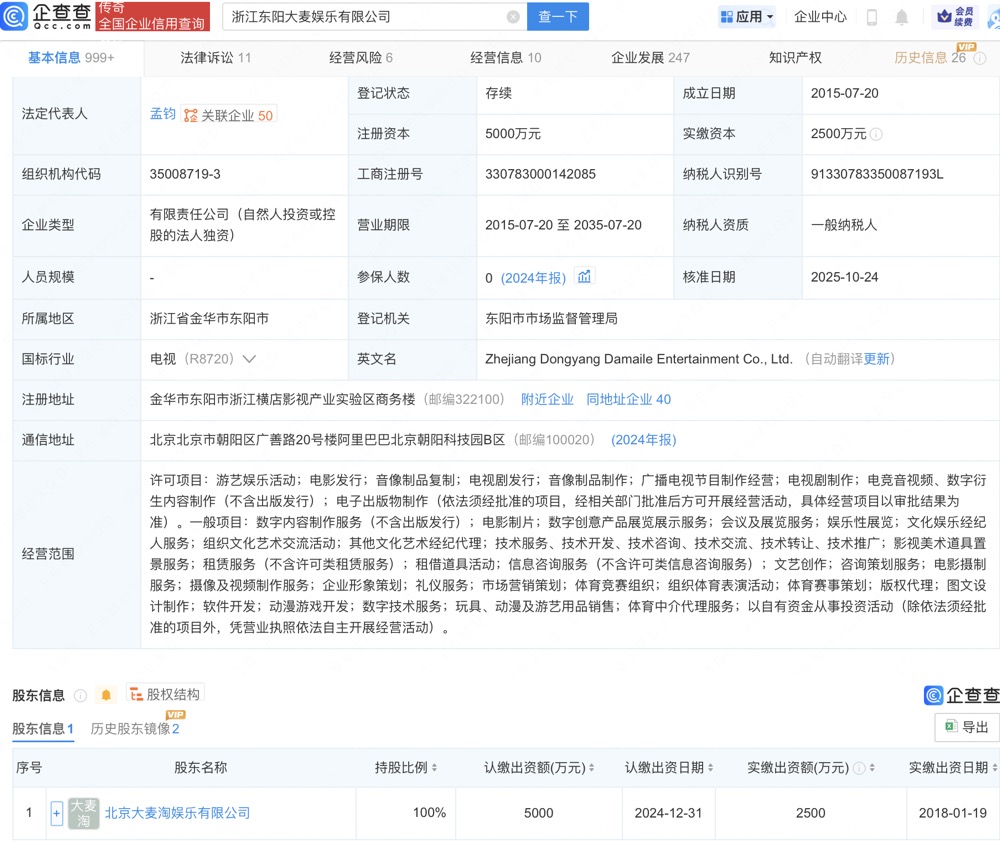Open the 同地址企业 40 link
1000x841 pixels.
pyautogui.click(x=628, y=399)
